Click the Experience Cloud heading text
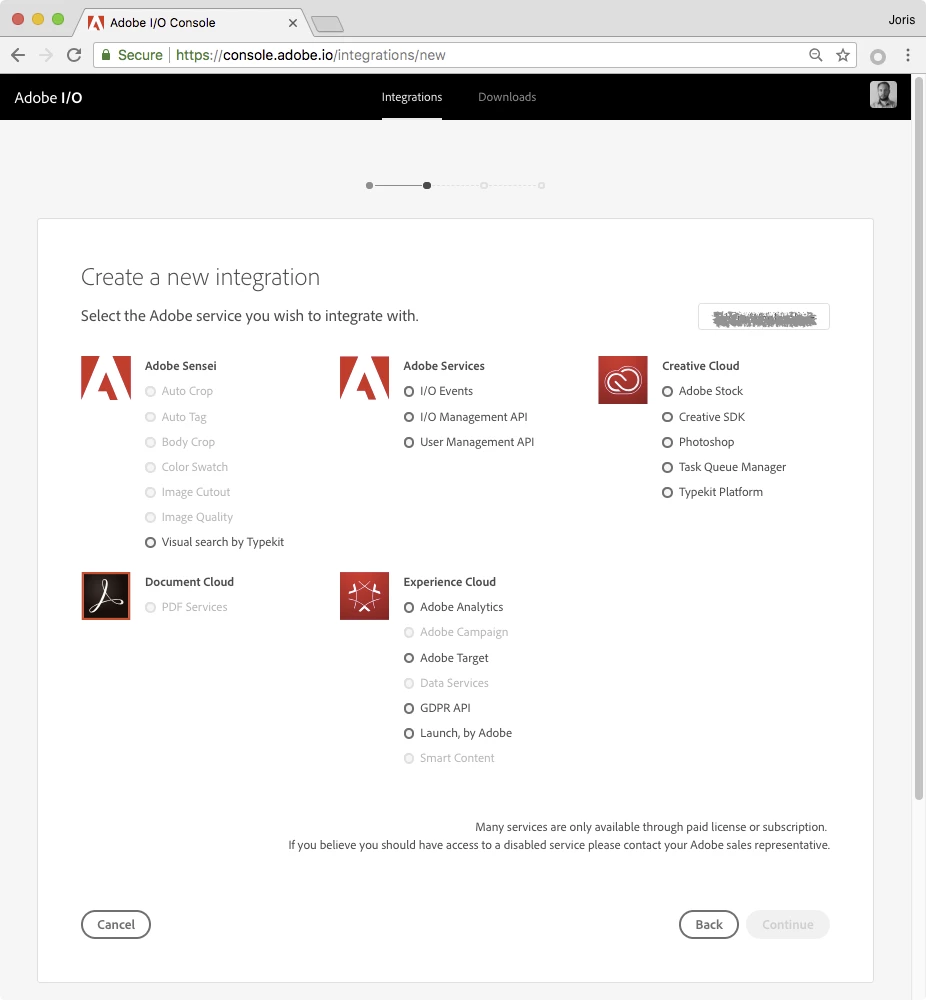Image resolution: width=926 pixels, height=1000 pixels. 450,582
